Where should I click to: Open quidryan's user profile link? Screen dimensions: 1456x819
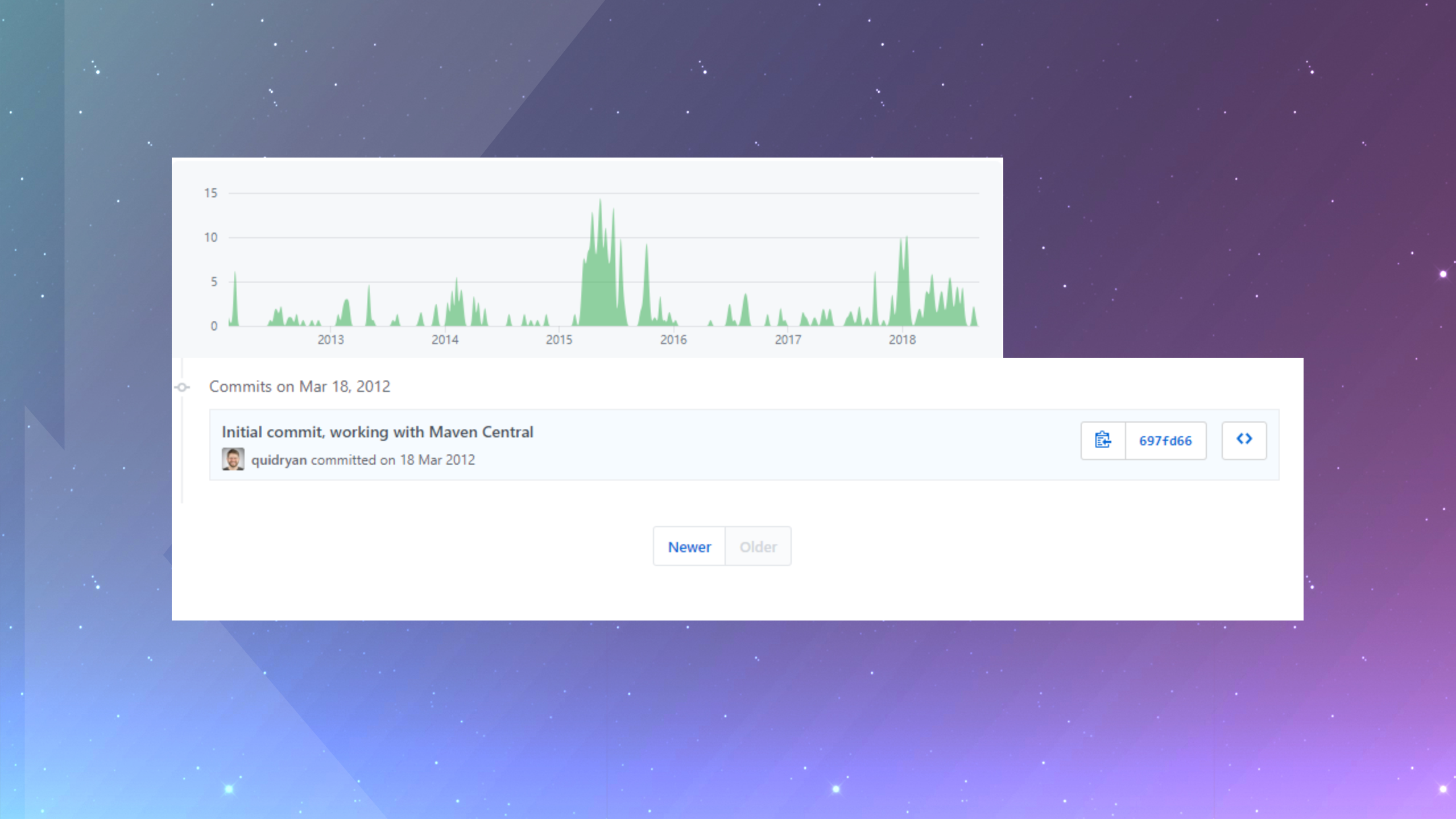(x=279, y=460)
